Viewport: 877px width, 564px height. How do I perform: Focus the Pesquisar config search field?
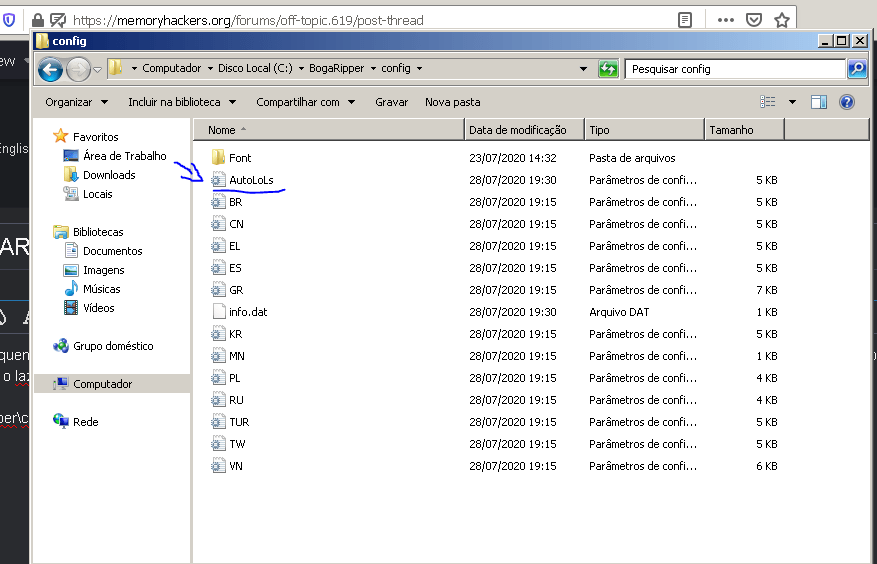point(735,69)
